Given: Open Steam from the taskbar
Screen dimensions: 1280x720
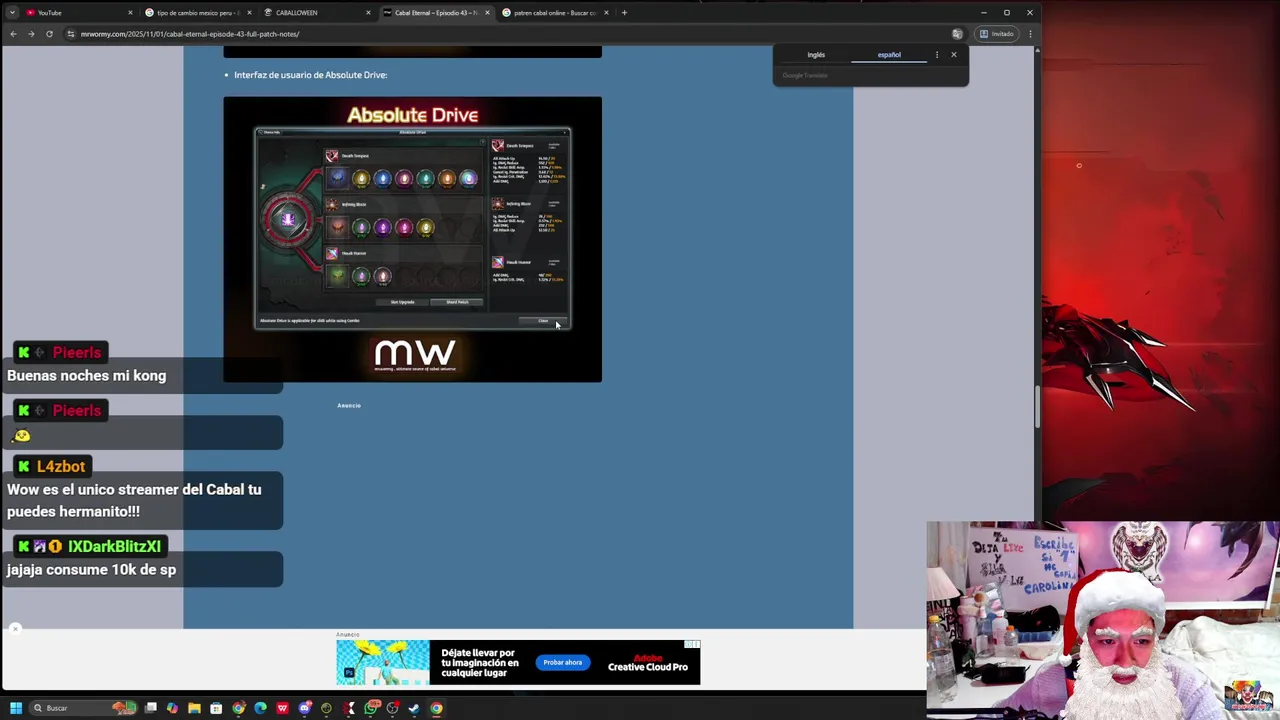Looking at the screenshot, I should pos(414,708).
